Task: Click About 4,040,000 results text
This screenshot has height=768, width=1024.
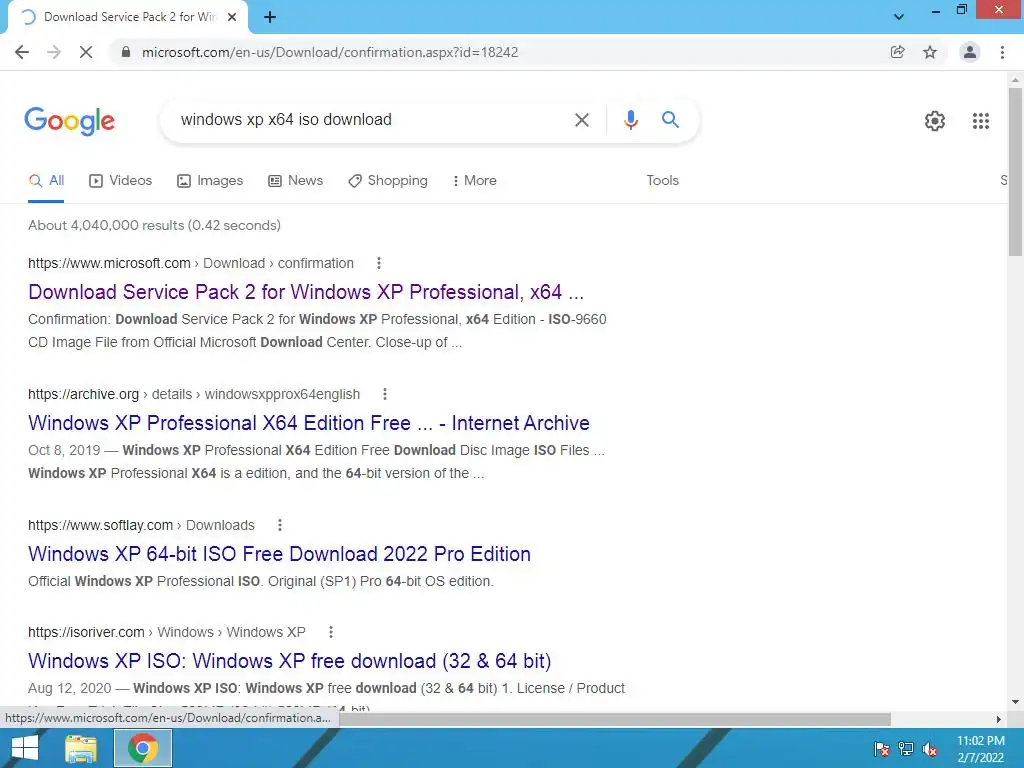Action: pyautogui.click(x=154, y=225)
